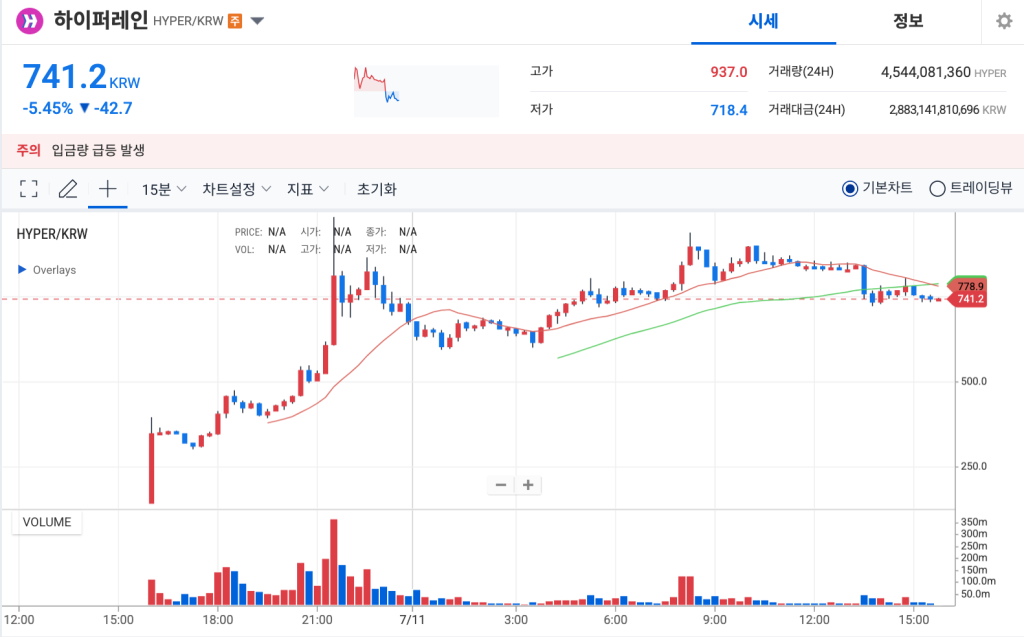Click the 저가 low price label

coord(541,109)
